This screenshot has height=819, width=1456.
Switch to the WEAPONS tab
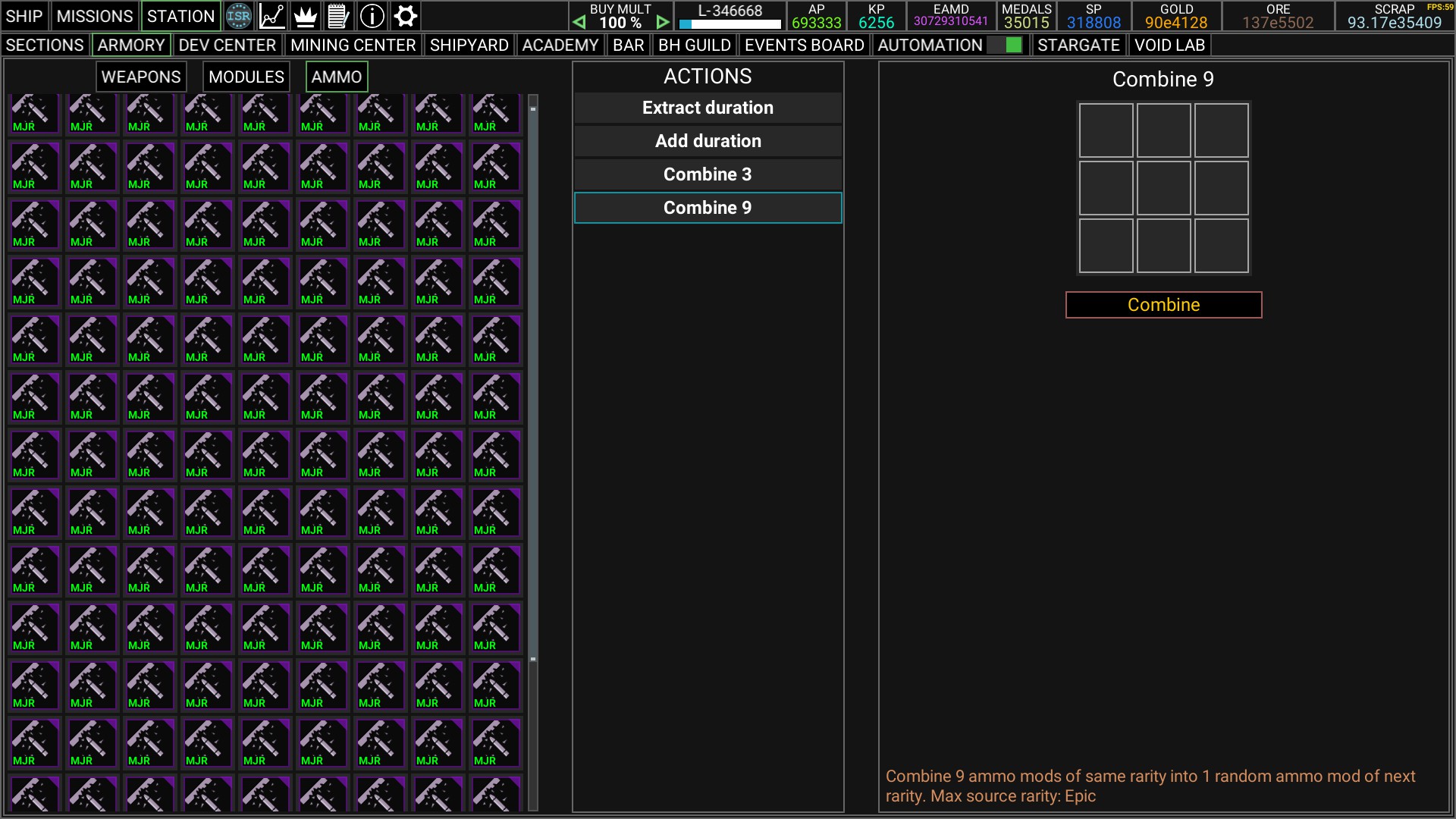click(141, 77)
